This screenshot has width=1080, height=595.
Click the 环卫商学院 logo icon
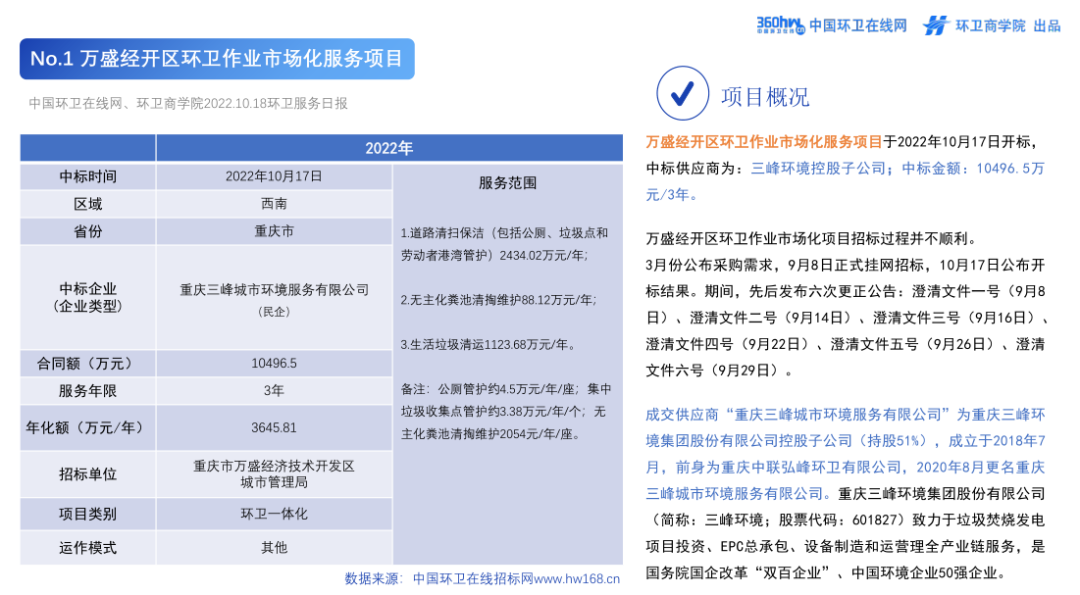(x=935, y=25)
